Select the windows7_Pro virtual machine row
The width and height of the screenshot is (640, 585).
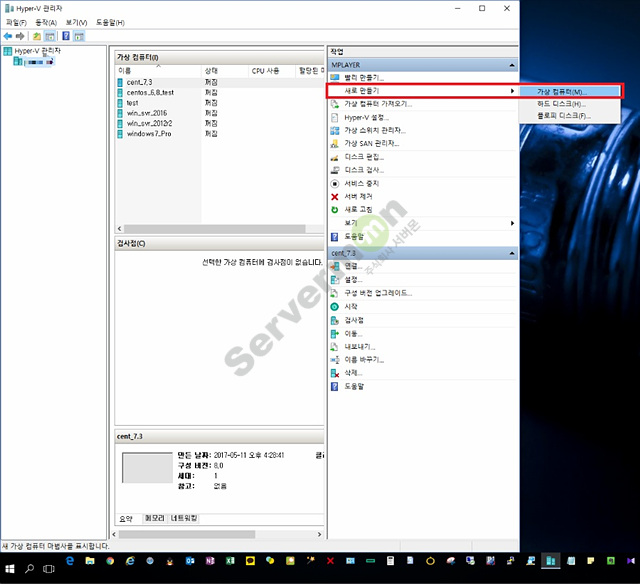pos(220,134)
